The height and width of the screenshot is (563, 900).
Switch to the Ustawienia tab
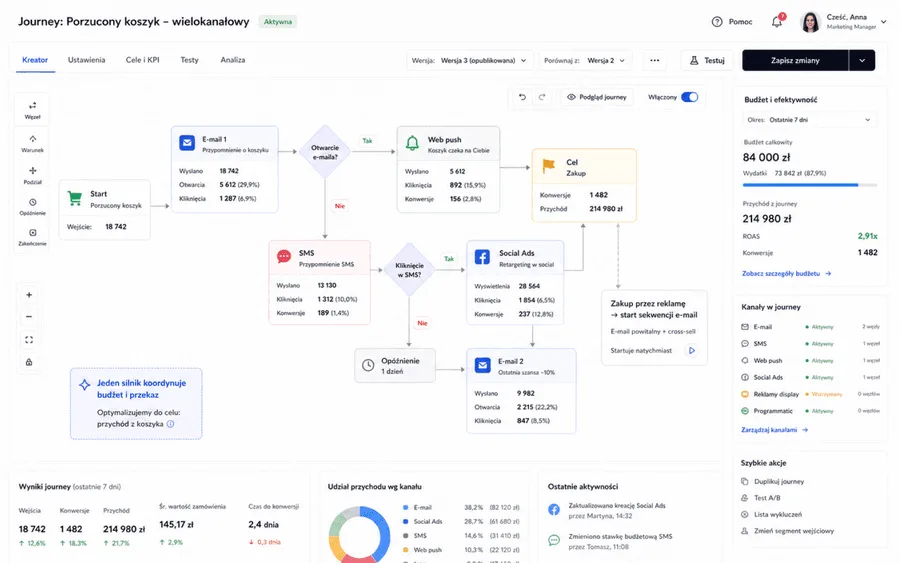86,60
